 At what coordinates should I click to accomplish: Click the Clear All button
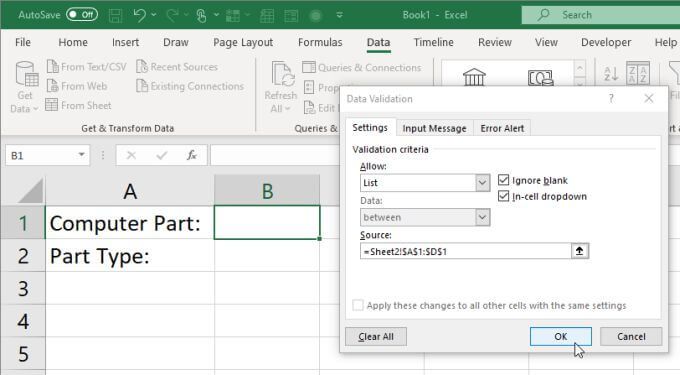click(x=376, y=336)
